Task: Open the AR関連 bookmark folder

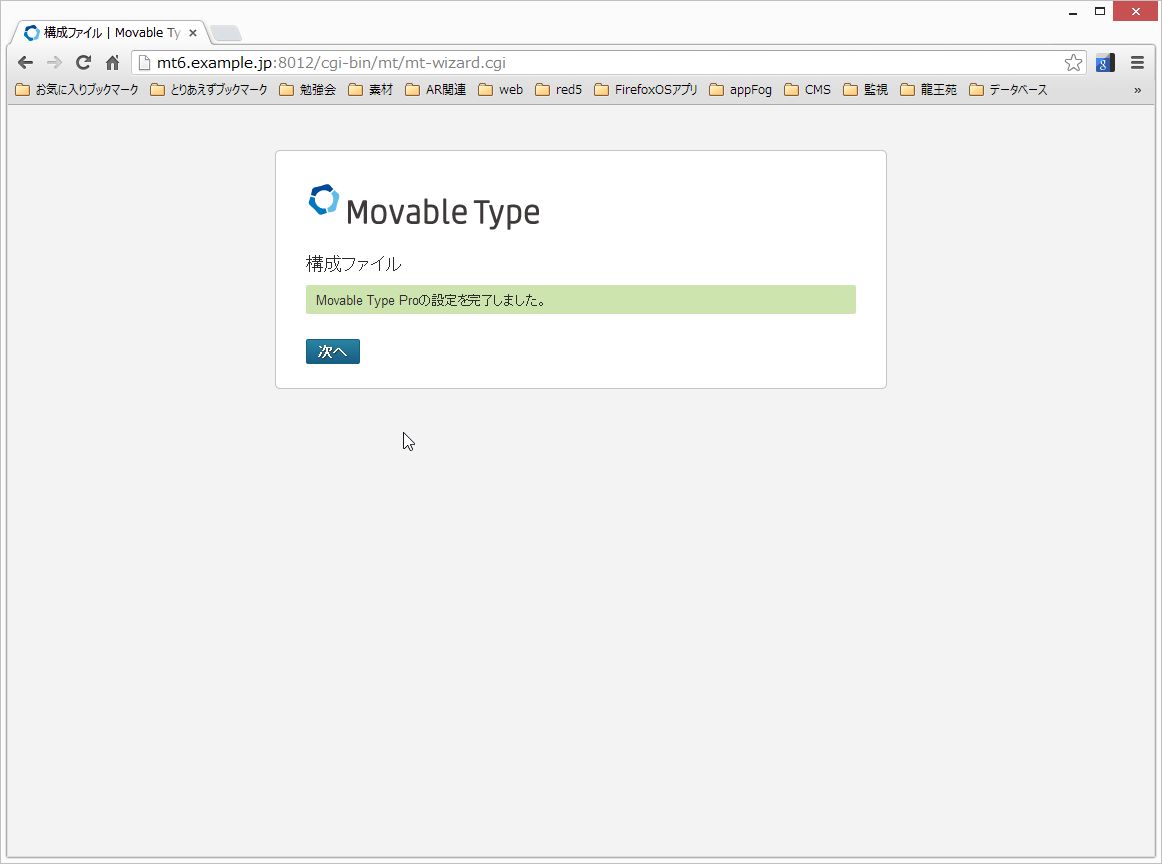Action: pyautogui.click(x=436, y=90)
